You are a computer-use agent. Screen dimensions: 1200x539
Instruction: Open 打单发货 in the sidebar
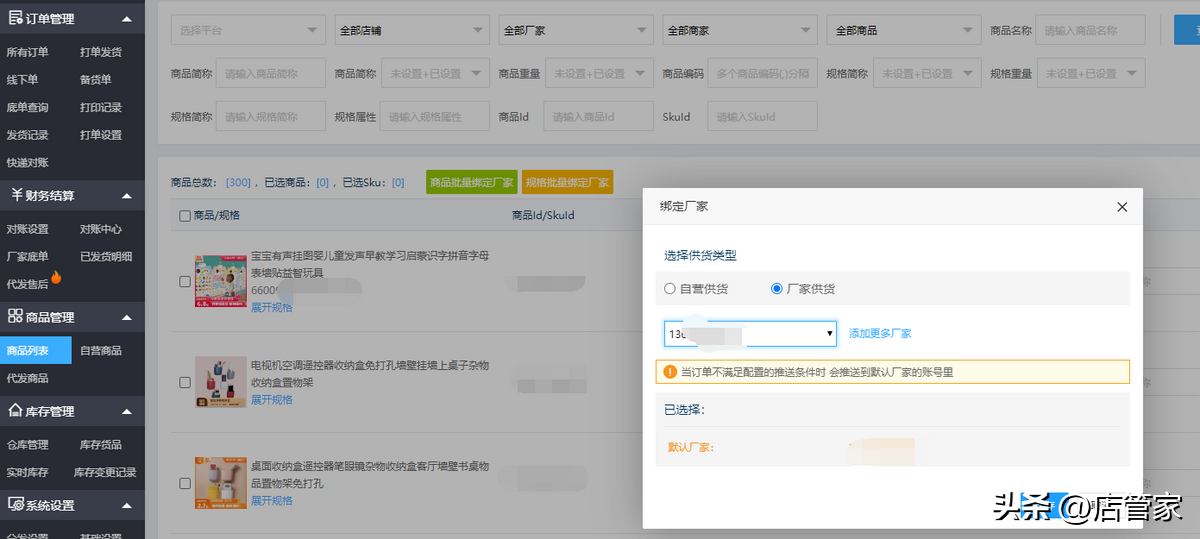tap(101, 52)
